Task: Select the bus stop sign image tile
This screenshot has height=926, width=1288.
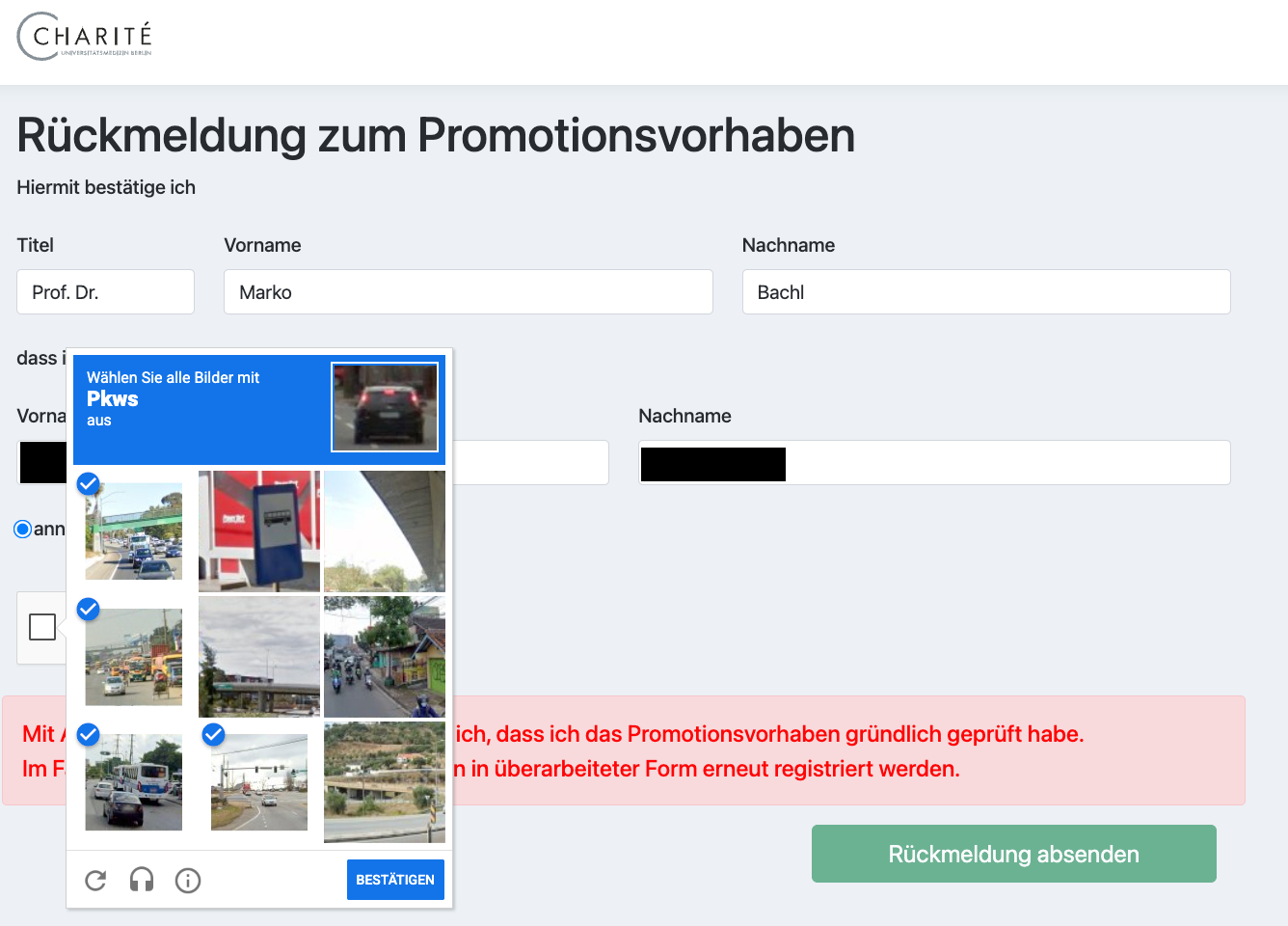Action: click(259, 531)
